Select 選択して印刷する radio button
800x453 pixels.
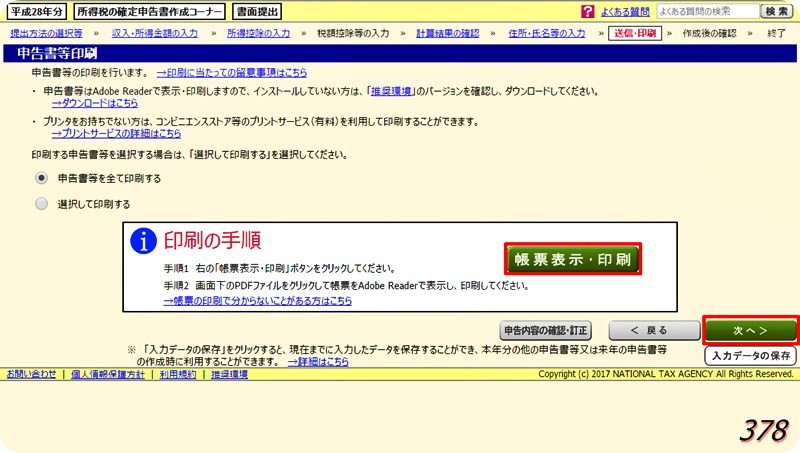[x=41, y=204]
